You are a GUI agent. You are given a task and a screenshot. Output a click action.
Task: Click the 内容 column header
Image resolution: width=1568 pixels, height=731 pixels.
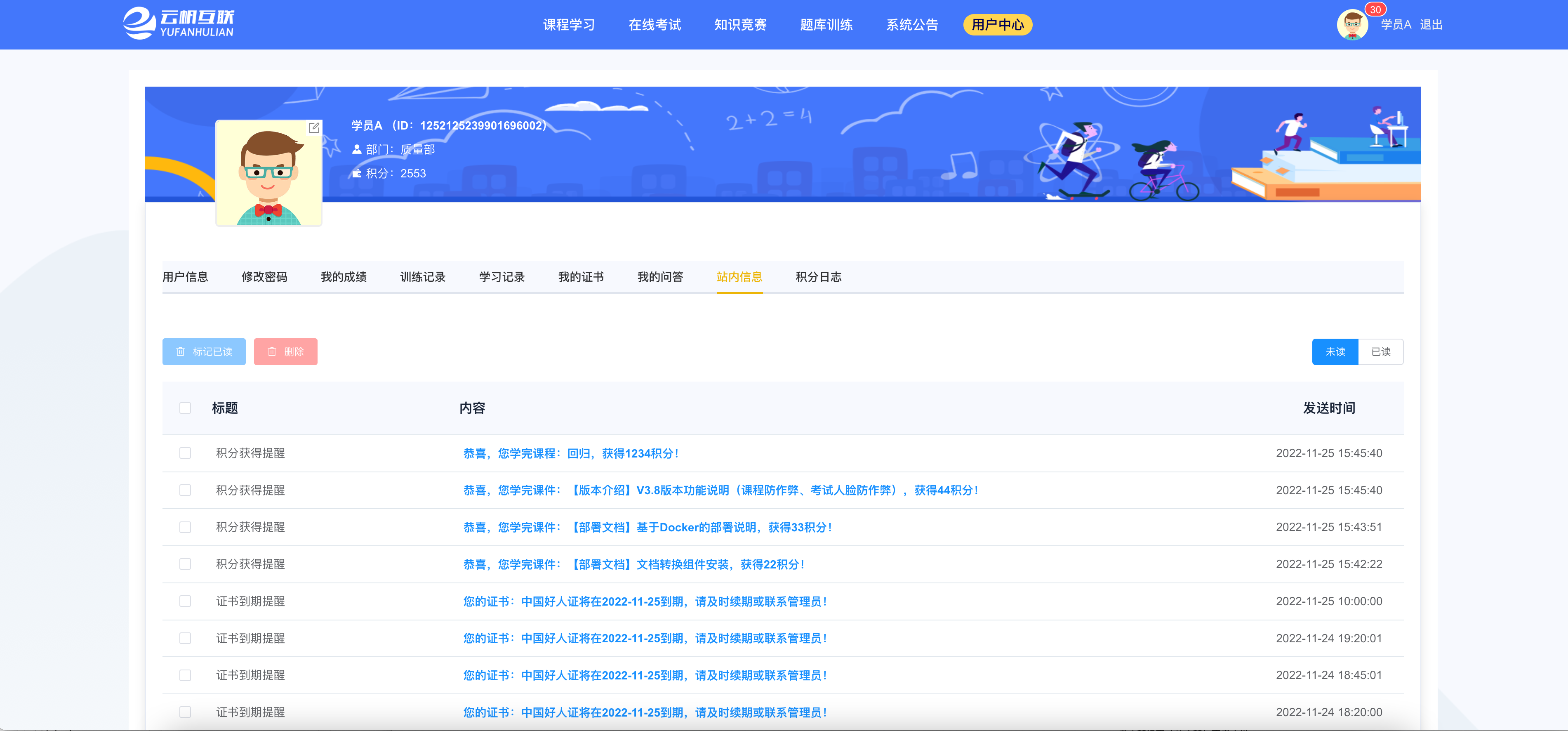[472, 408]
